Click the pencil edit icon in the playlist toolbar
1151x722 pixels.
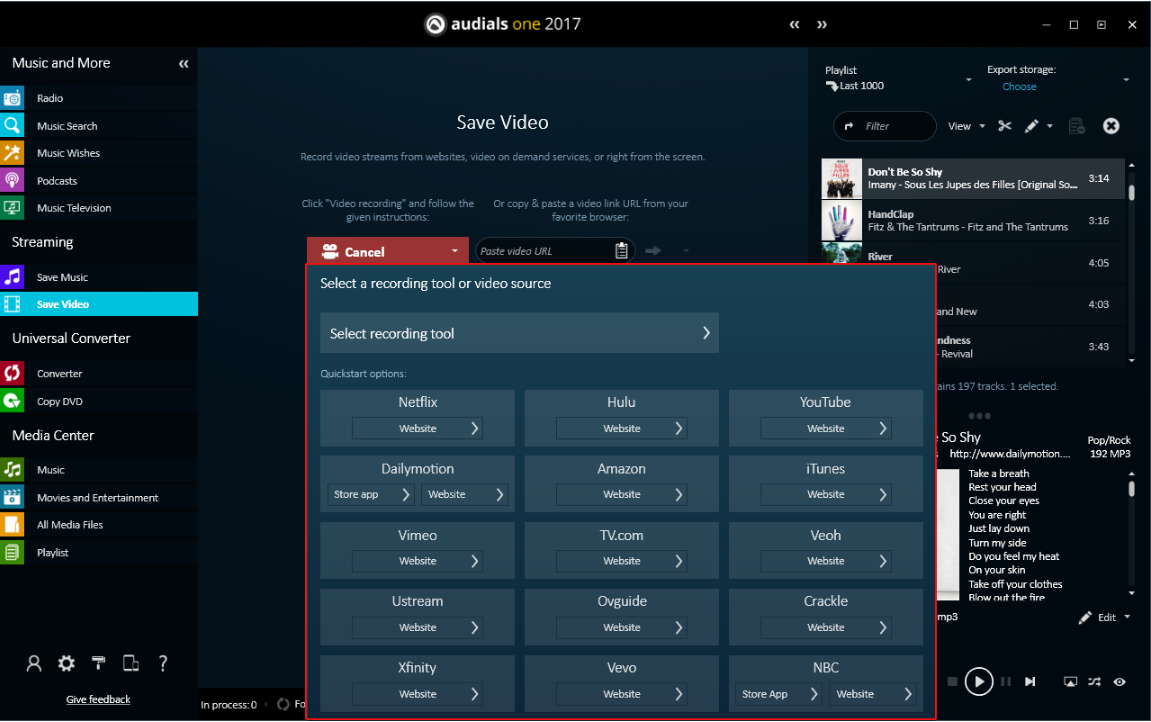click(1031, 126)
